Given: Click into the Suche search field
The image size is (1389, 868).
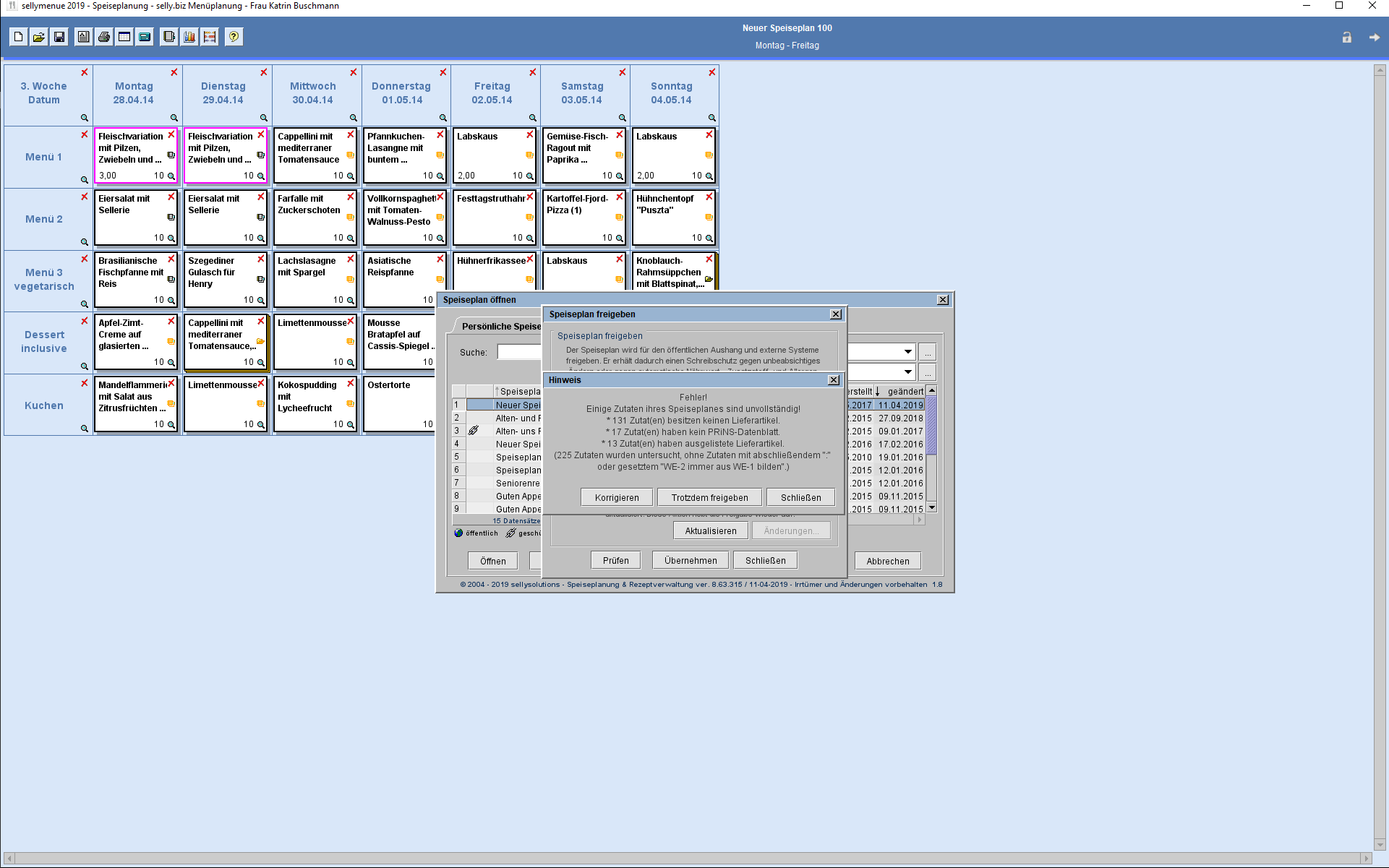Looking at the screenshot, I should (x=519, y=353).
